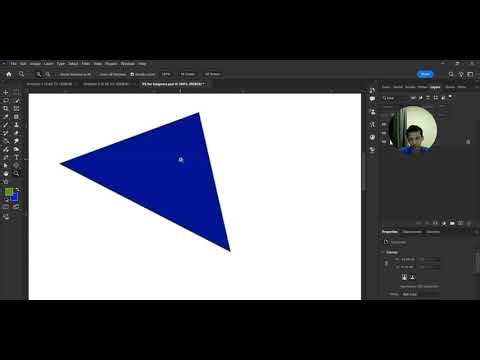Click the Fit Screen button
The height and width of the screenshot is (360, 480).
[187, 74]
